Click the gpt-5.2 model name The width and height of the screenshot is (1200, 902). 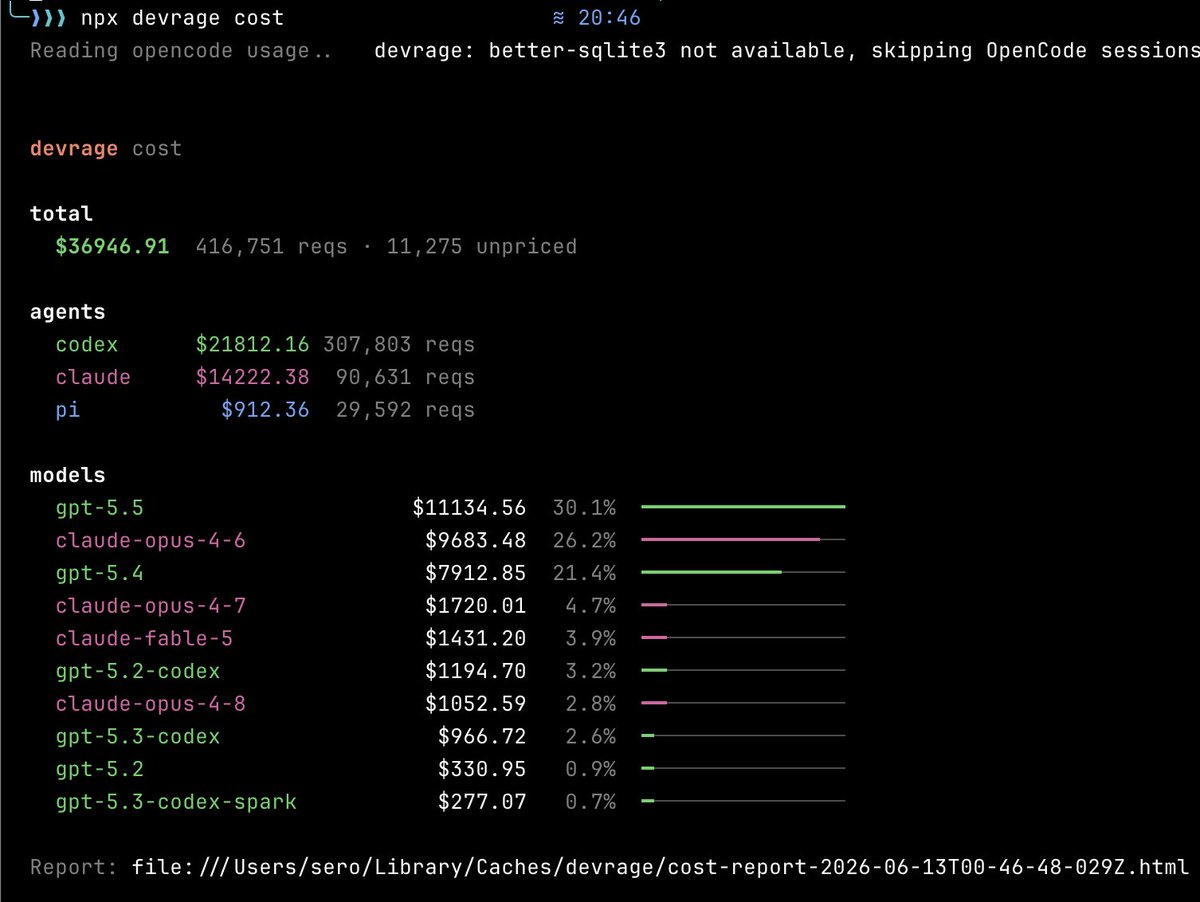tap(100, 769)
